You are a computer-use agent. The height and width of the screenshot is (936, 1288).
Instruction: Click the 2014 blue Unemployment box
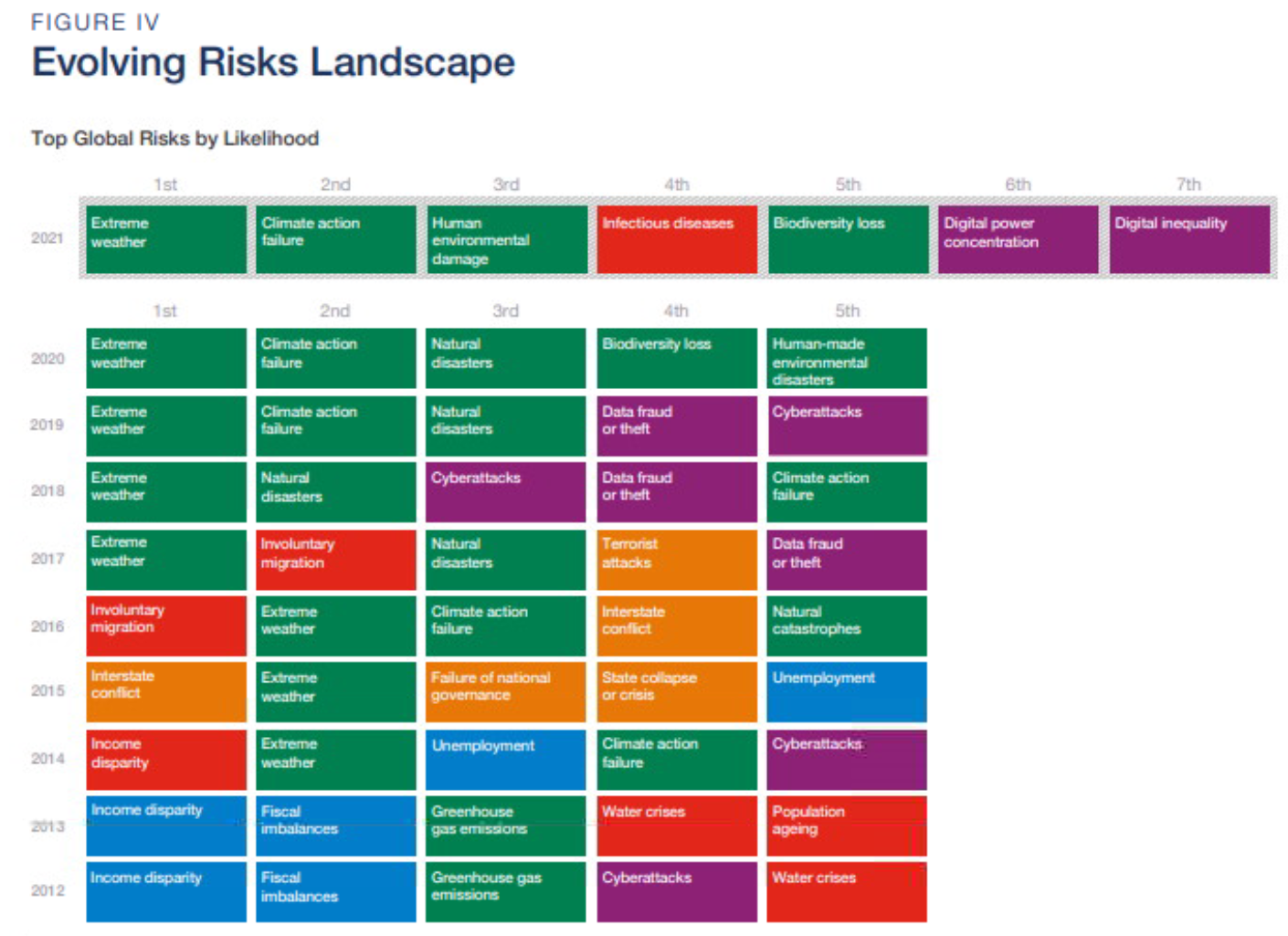(x=505, y=759)
